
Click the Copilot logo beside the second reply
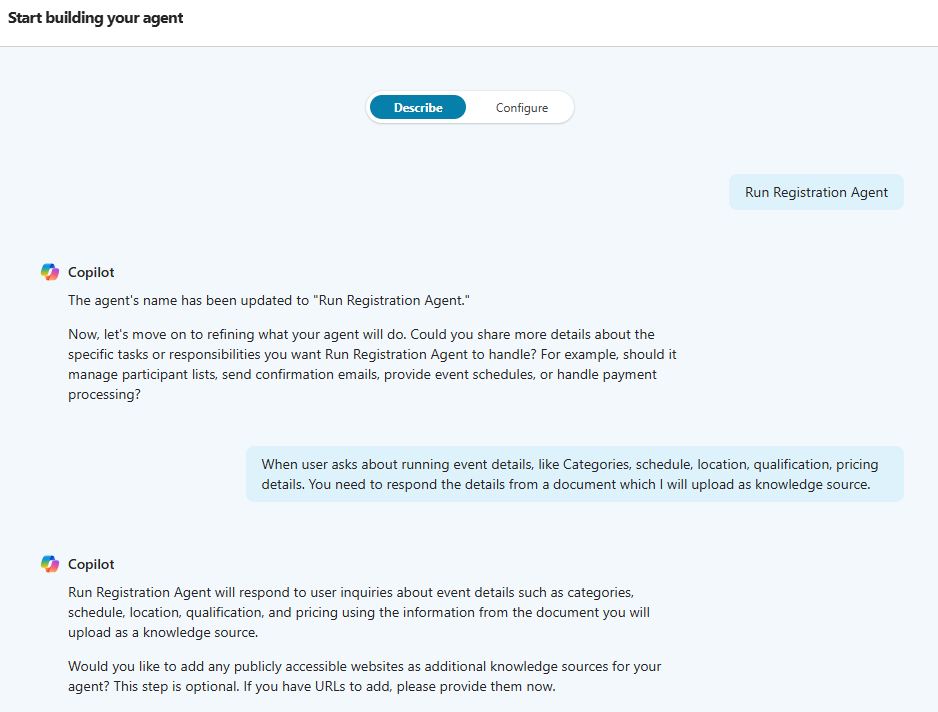click(x=50, y=564)
